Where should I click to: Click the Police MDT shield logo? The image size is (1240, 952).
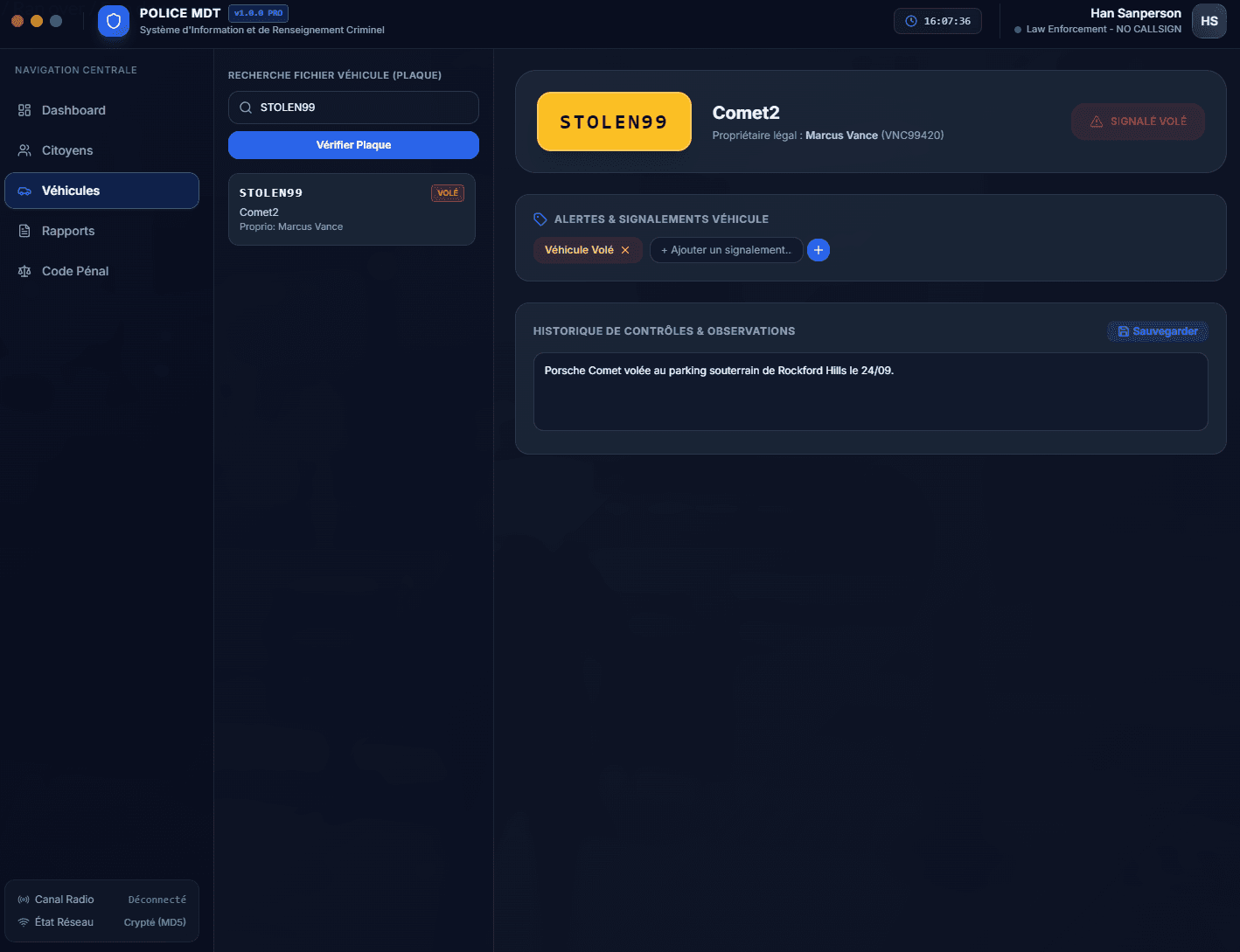pos(114,21)
